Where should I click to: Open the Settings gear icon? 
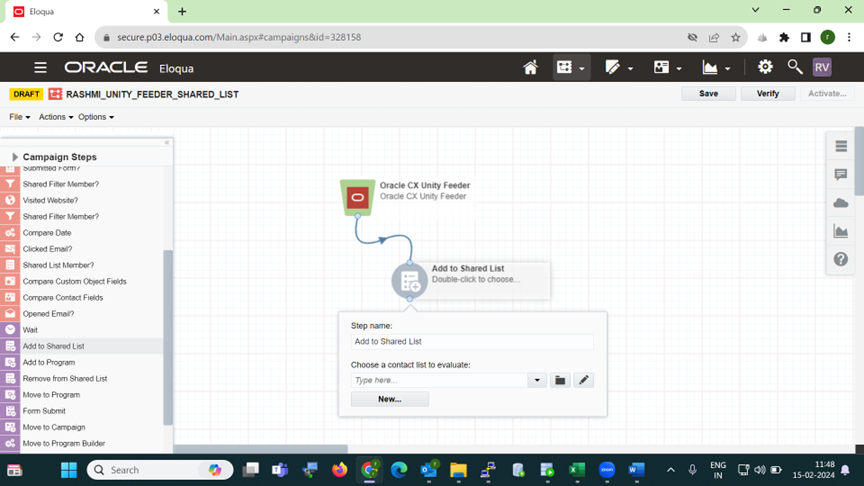(x=765, y=67)
